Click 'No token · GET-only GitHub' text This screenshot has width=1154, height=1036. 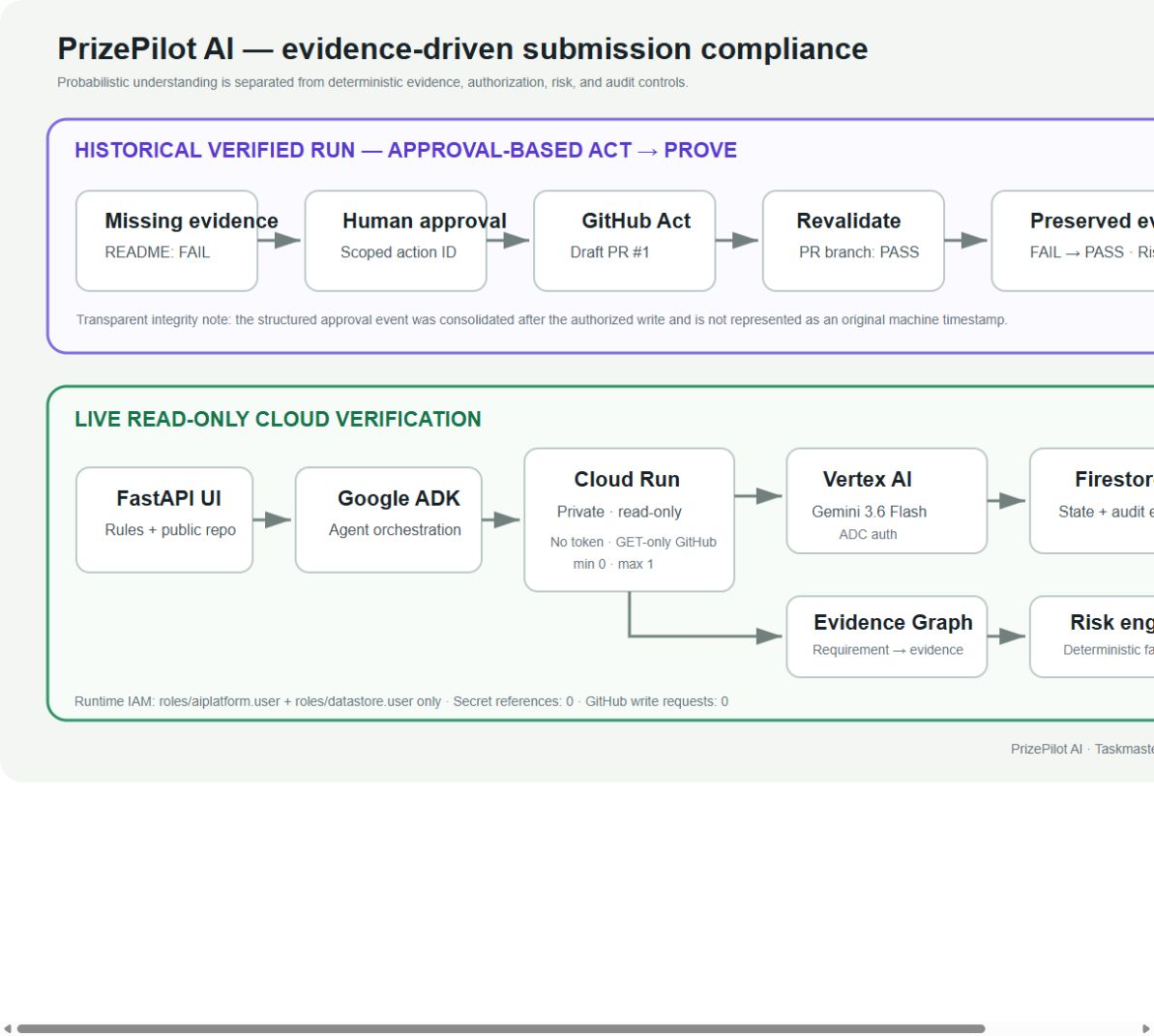(x=633, y=543)
